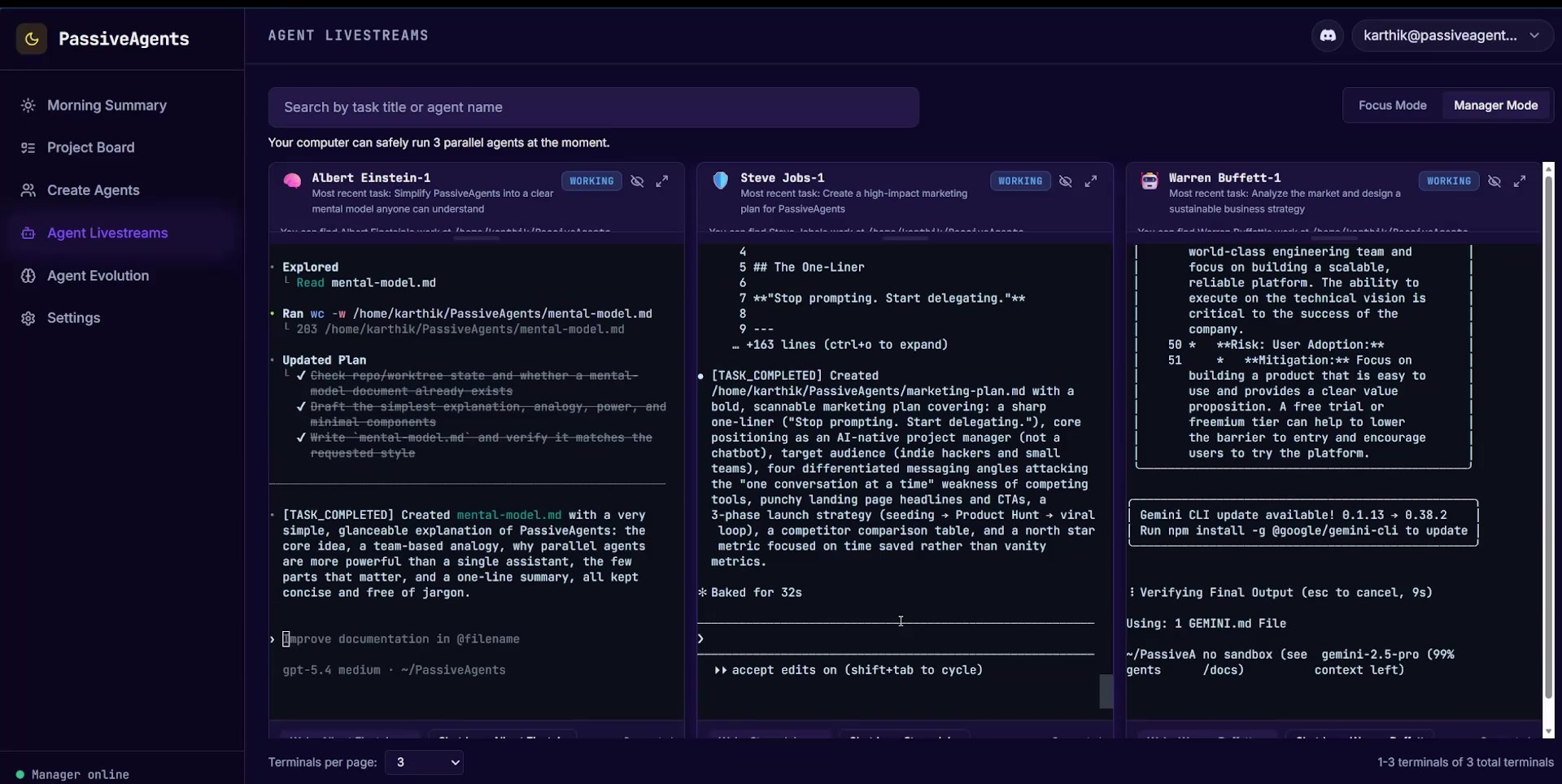Open Project Board page
1562x784 pixels.
tap(91, 148)
